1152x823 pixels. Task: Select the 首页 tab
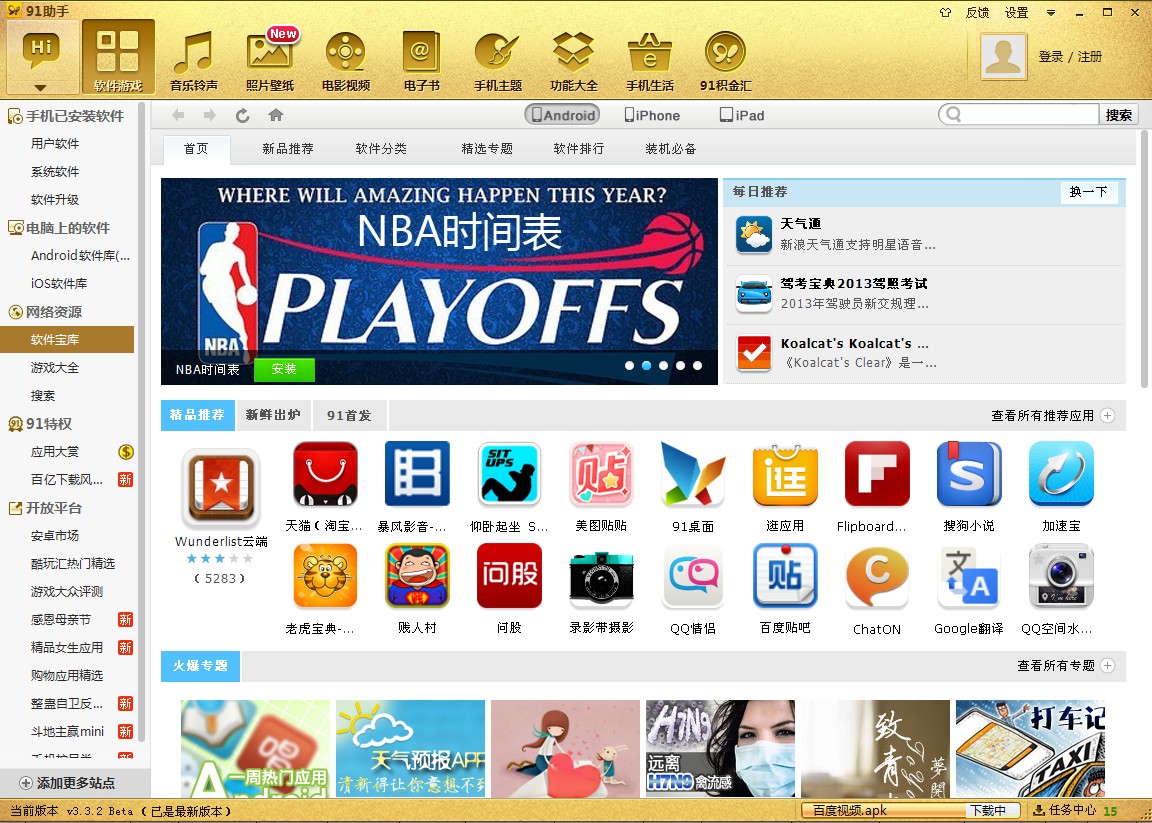click(x=196, y=149)
